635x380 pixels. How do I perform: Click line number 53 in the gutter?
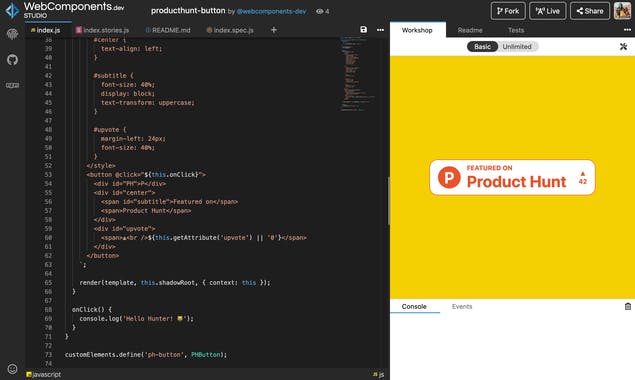click(x=48, y=175)
